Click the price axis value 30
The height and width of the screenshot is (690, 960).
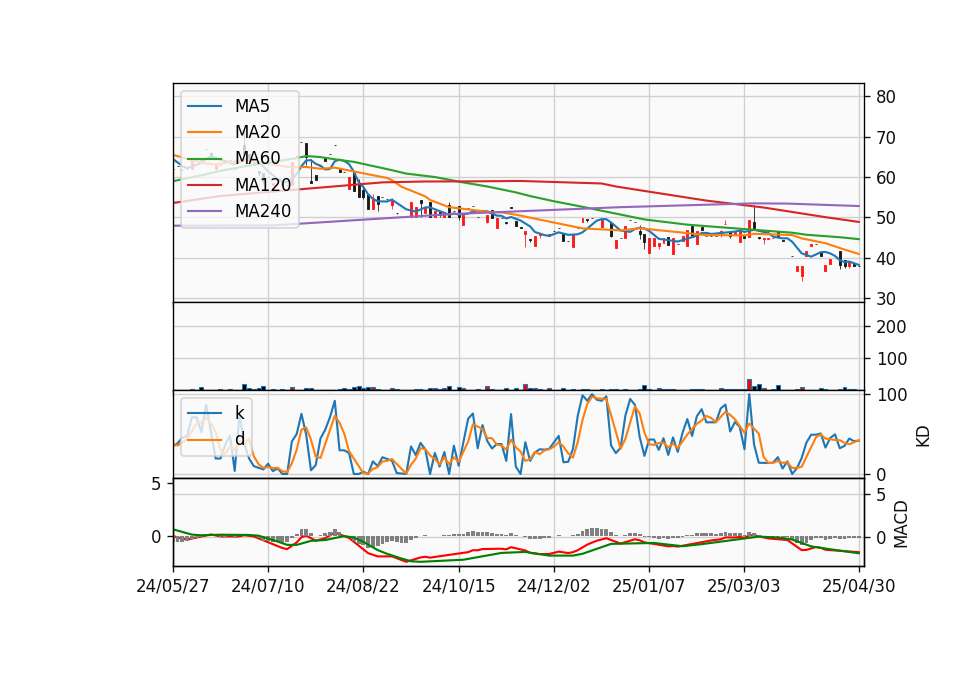pyautogui.click(x=885, y=299)
